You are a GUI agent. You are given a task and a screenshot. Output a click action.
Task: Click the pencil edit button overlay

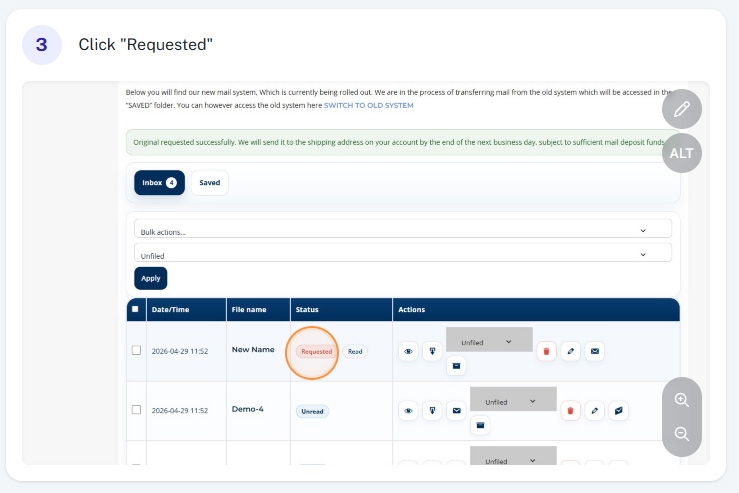[x=682, y=109]
